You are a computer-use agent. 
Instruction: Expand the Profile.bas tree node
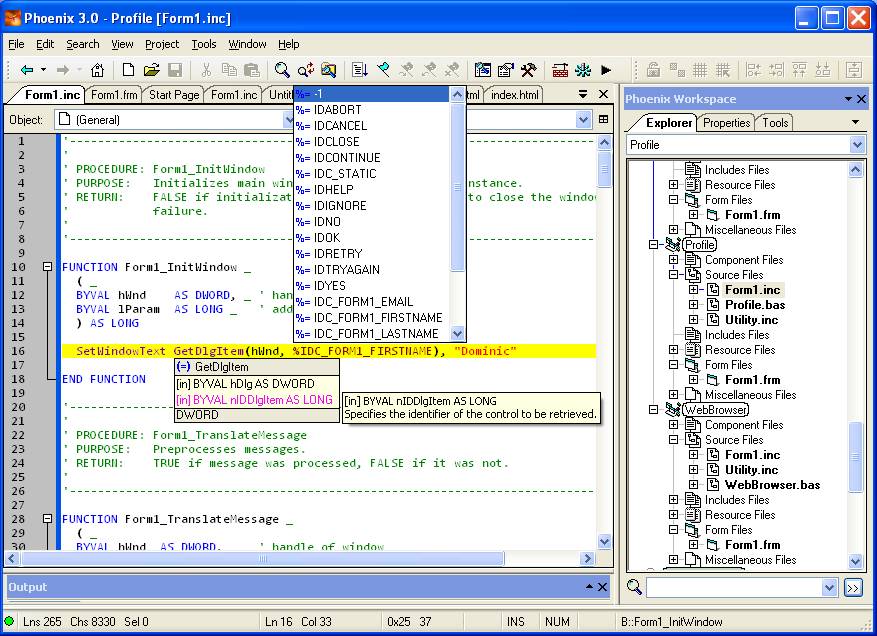click(694, 305)
